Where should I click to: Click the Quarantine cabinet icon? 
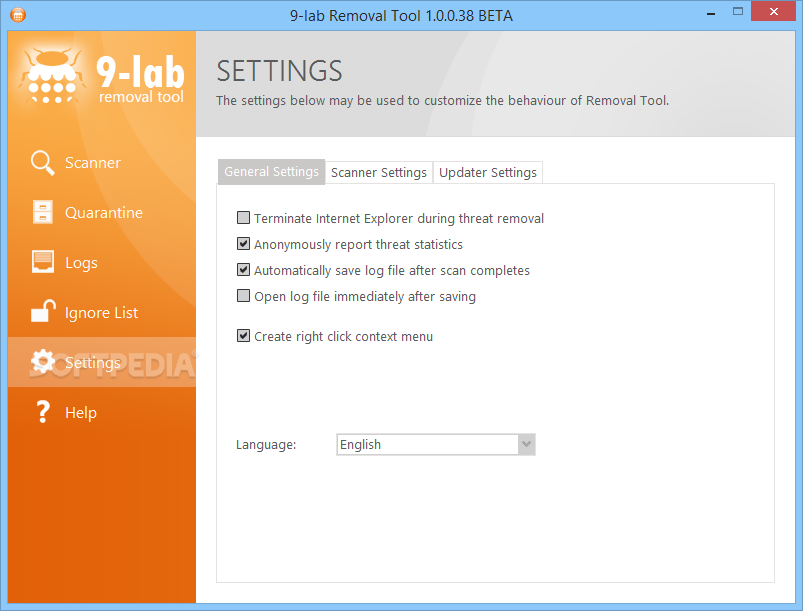click(x=43, y=212)
